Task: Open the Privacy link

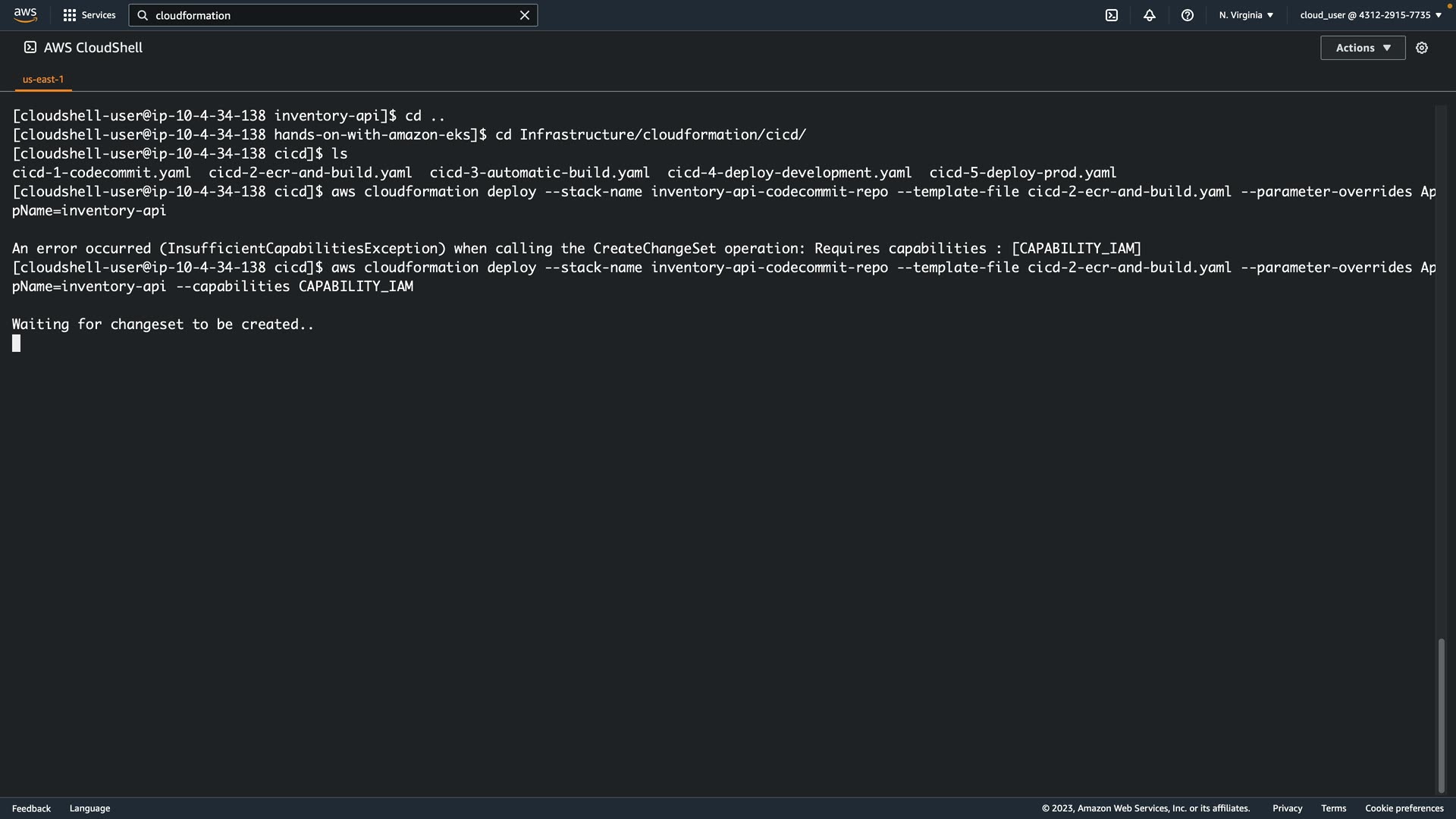Action: pos(1287,808)
